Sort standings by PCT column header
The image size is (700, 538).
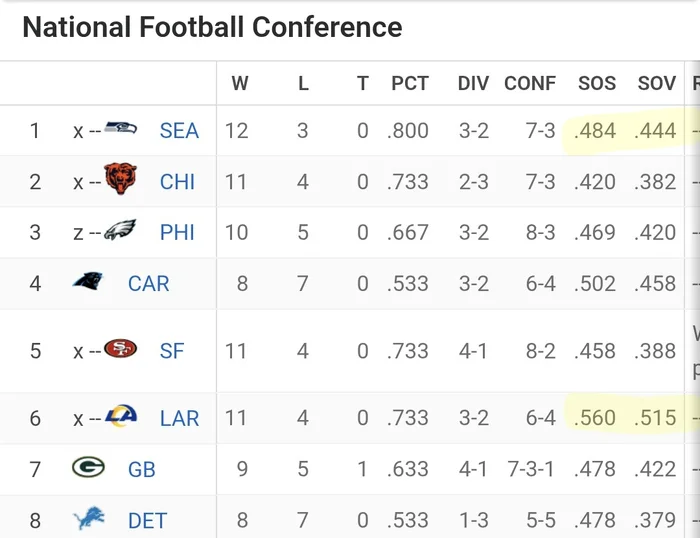(x=410, y=84)
